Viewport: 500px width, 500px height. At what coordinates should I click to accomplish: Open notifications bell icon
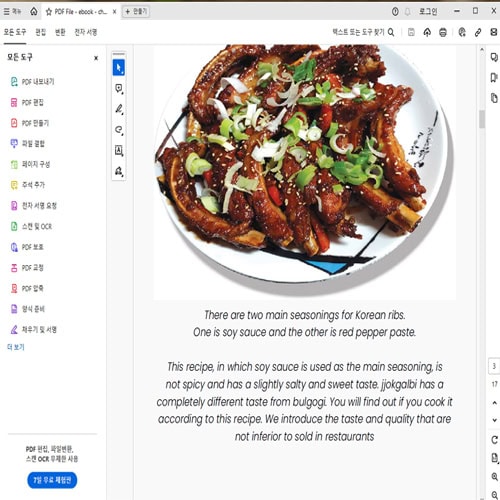407,12
